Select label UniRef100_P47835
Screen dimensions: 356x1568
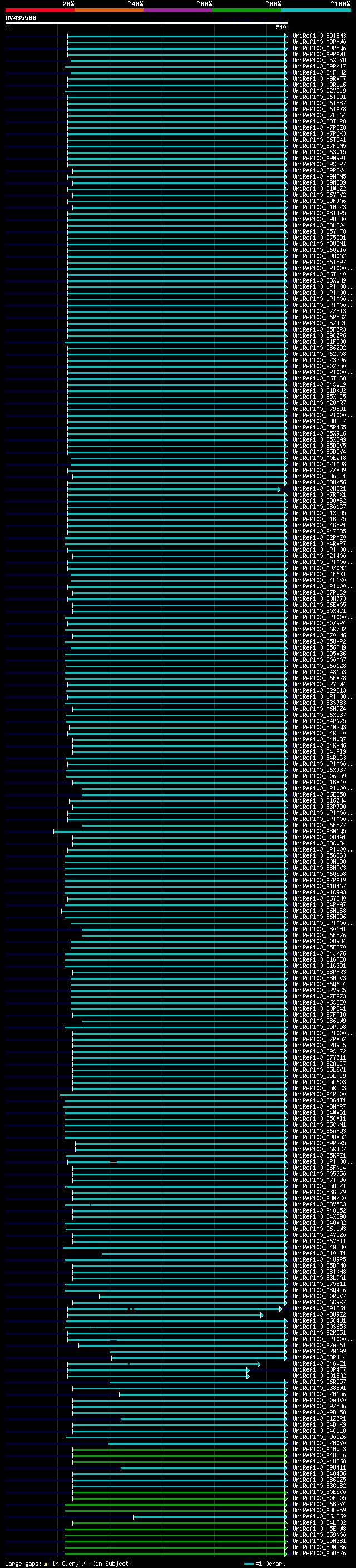pyautogui.click(x=319, y=531)
